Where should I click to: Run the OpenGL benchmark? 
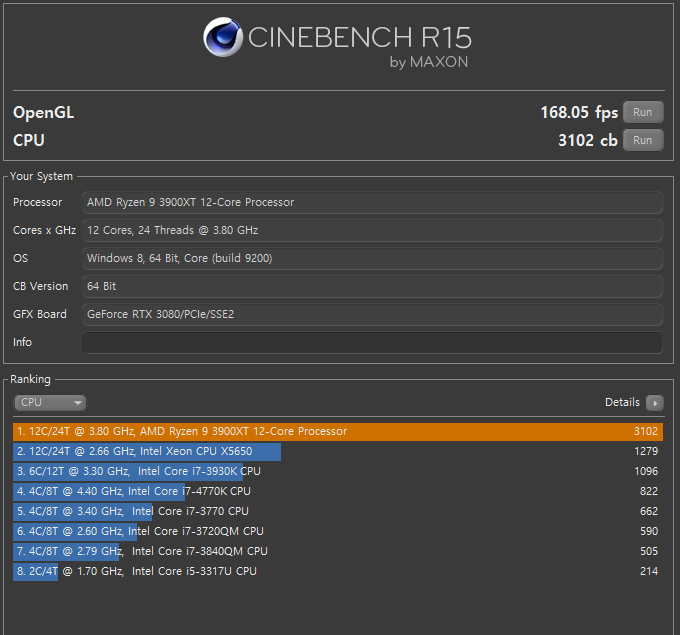click(x=643, y=112)
